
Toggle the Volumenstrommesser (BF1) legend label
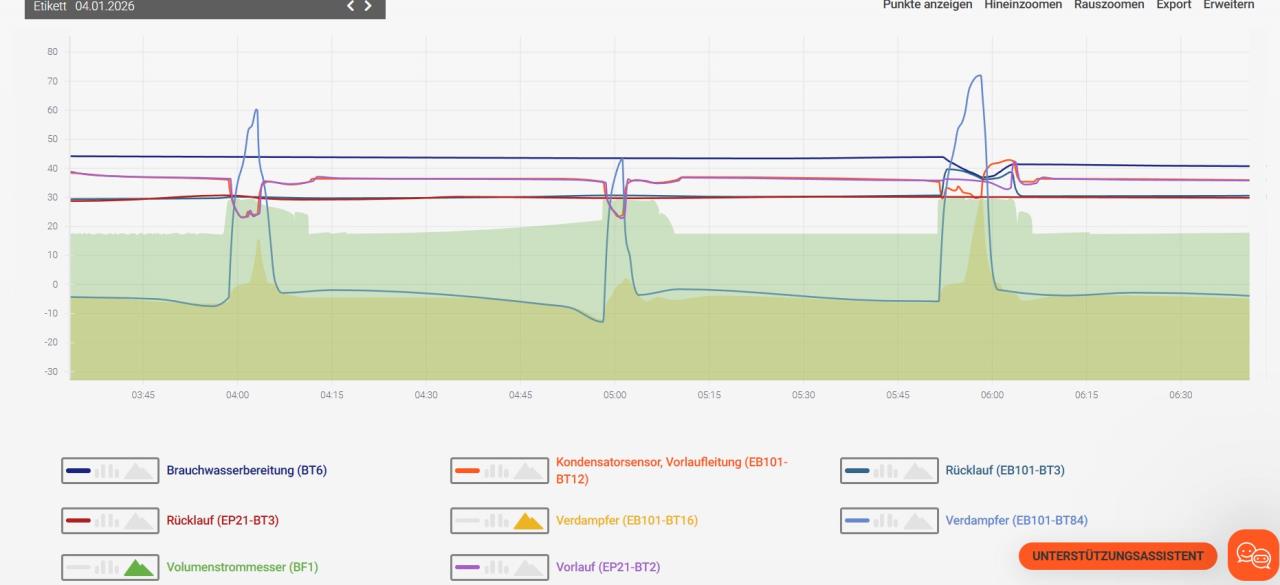click(x=242, y=568)
